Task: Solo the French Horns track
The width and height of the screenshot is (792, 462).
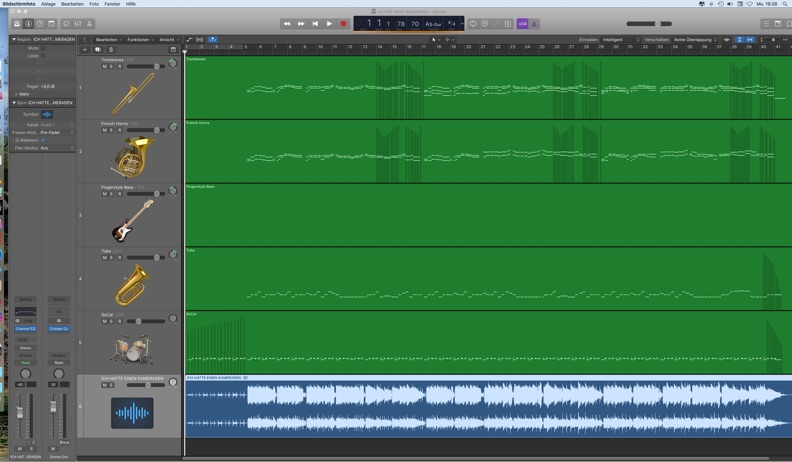Action: coord(112,130)
